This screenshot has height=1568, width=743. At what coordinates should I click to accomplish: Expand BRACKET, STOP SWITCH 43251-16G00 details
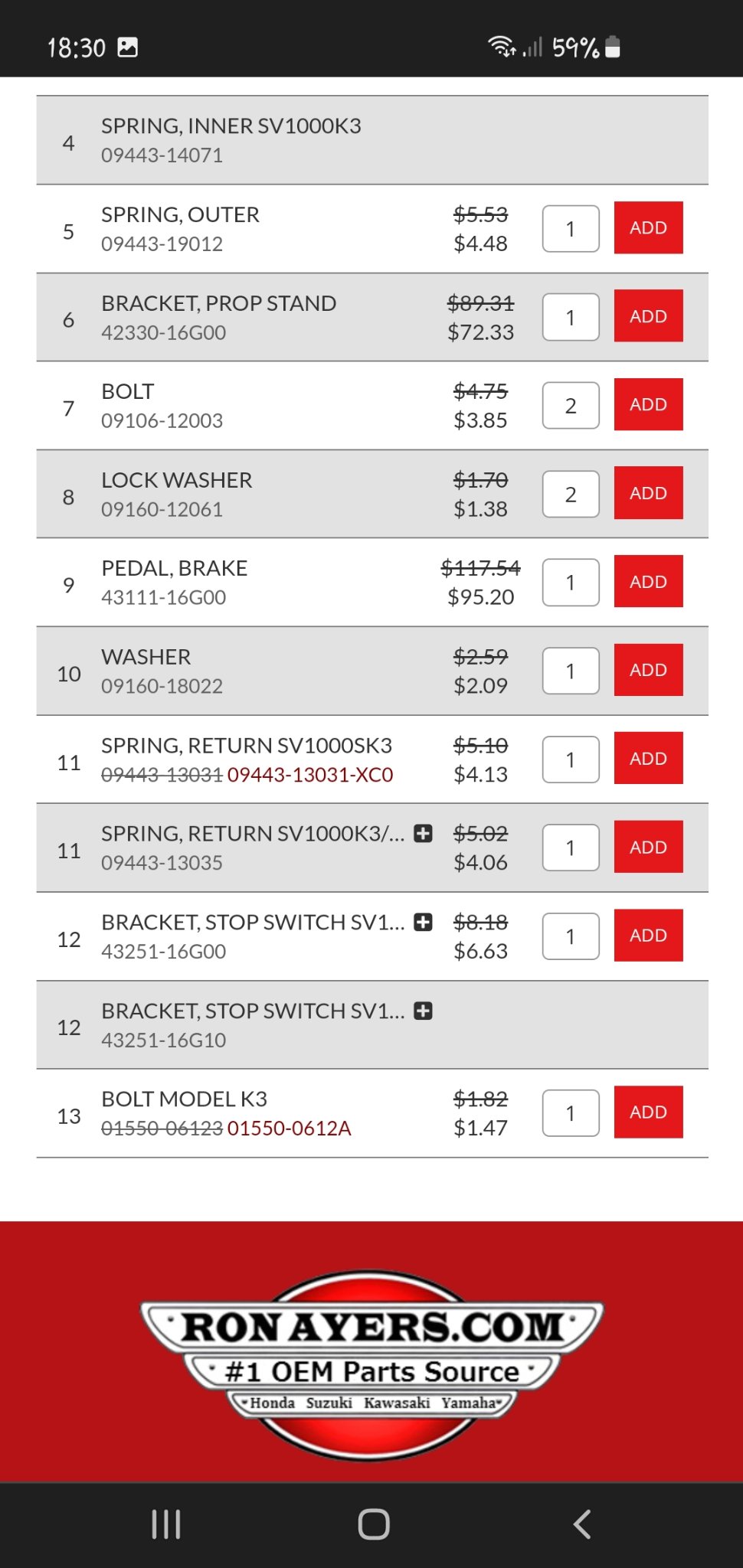[x=423, y=923]
